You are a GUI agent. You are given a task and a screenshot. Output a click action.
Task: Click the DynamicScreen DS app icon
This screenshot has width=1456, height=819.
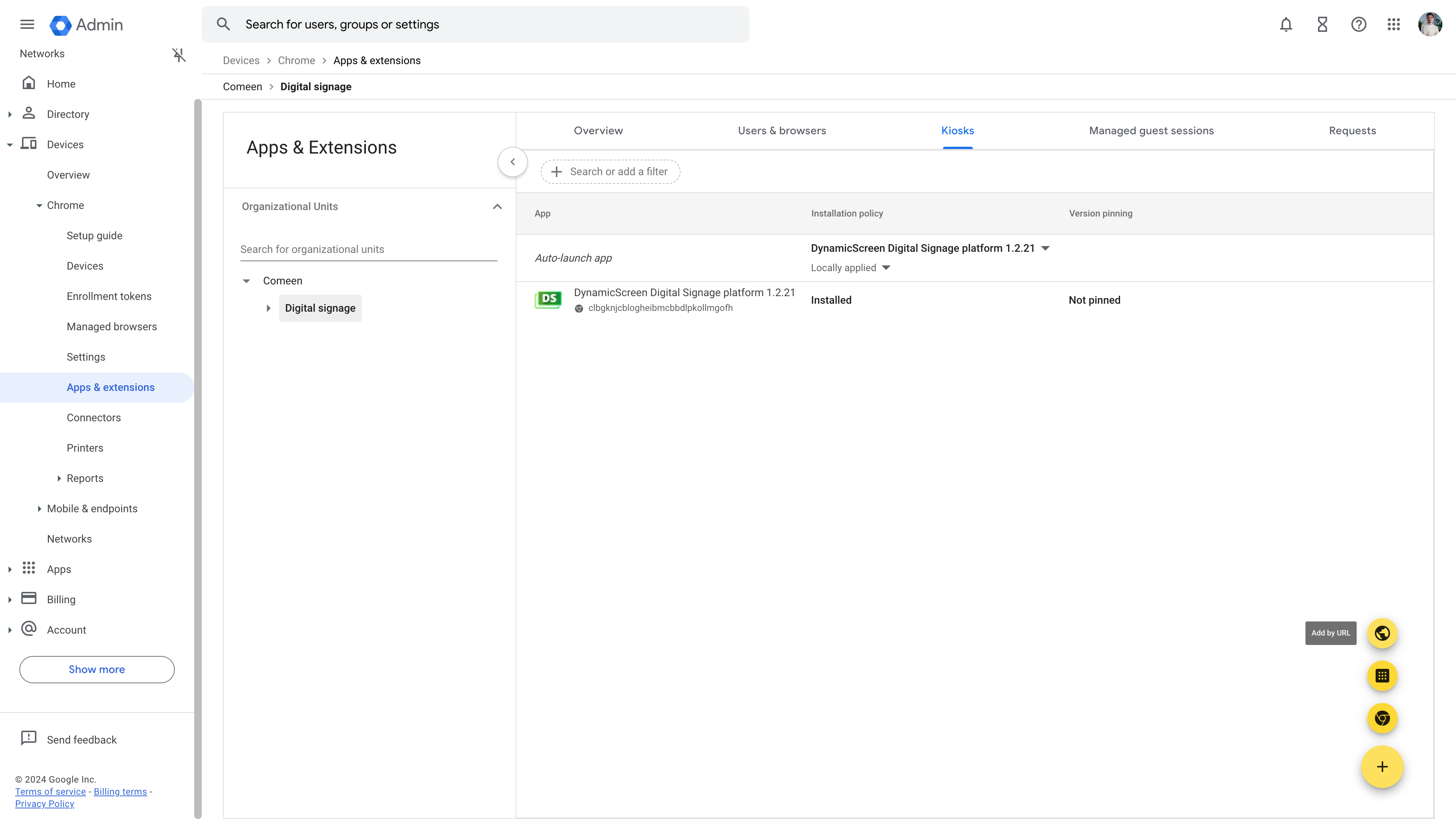coord(548,300)
